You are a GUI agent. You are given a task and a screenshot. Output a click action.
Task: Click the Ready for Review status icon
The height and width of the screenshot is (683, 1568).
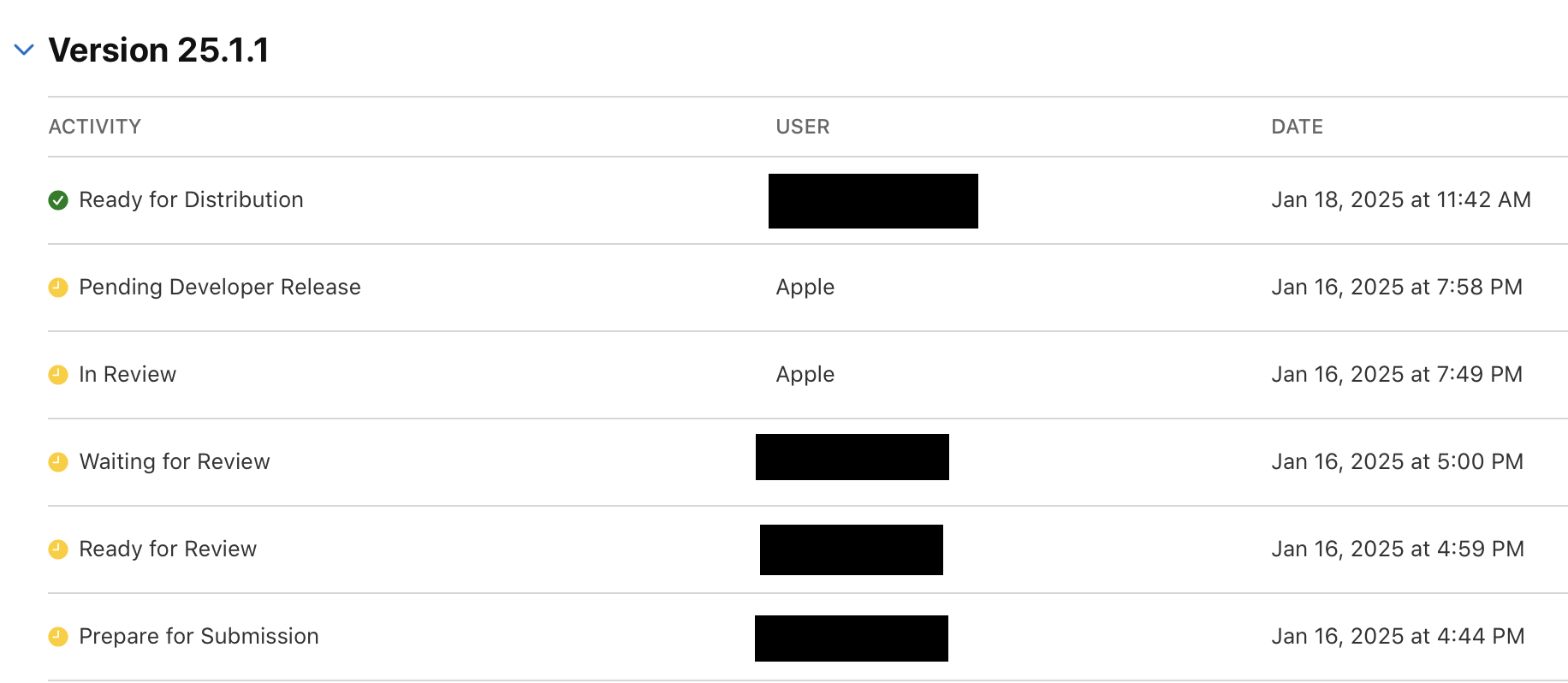click(x=58, y=549)
